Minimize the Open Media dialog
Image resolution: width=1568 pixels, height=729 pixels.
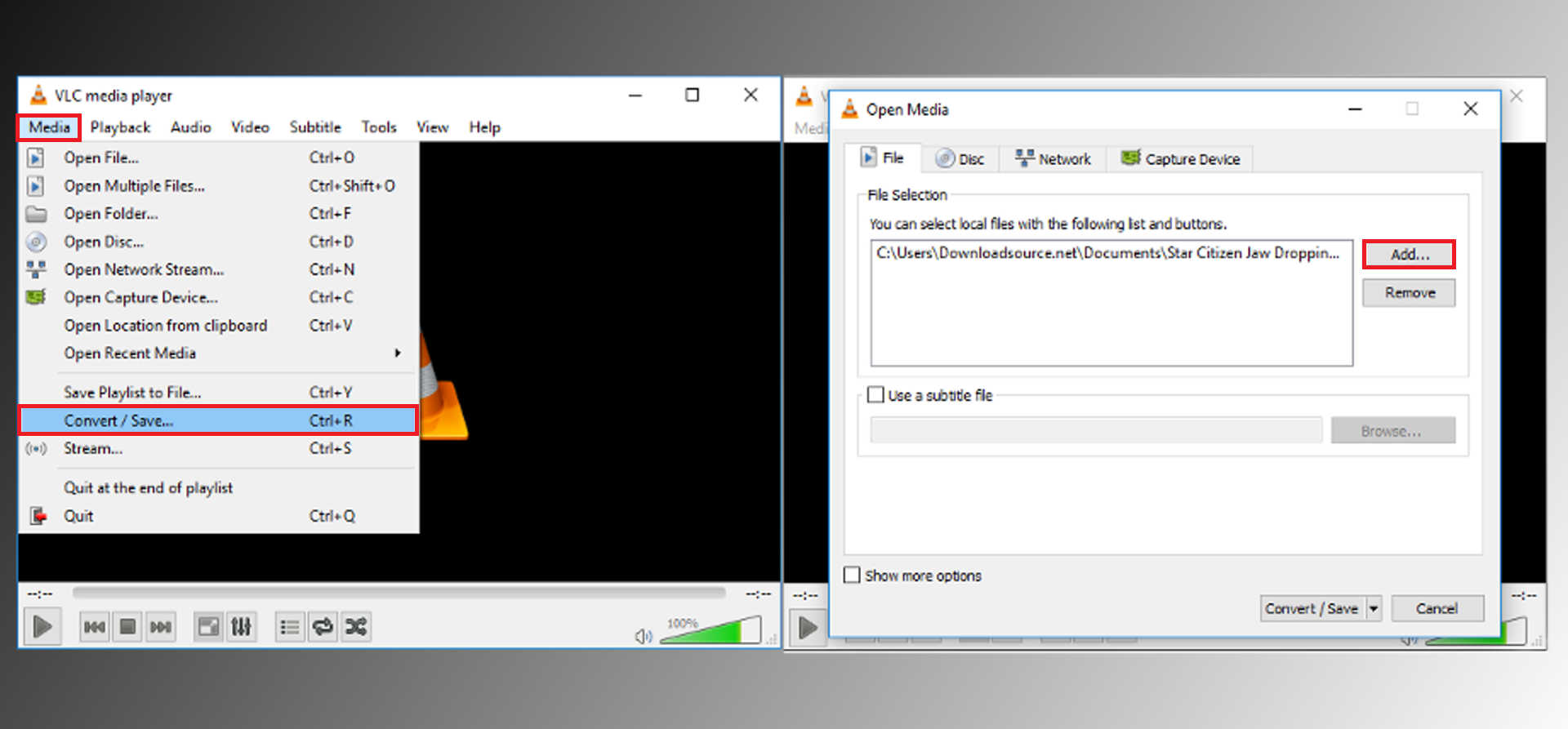pos(1355,109)
